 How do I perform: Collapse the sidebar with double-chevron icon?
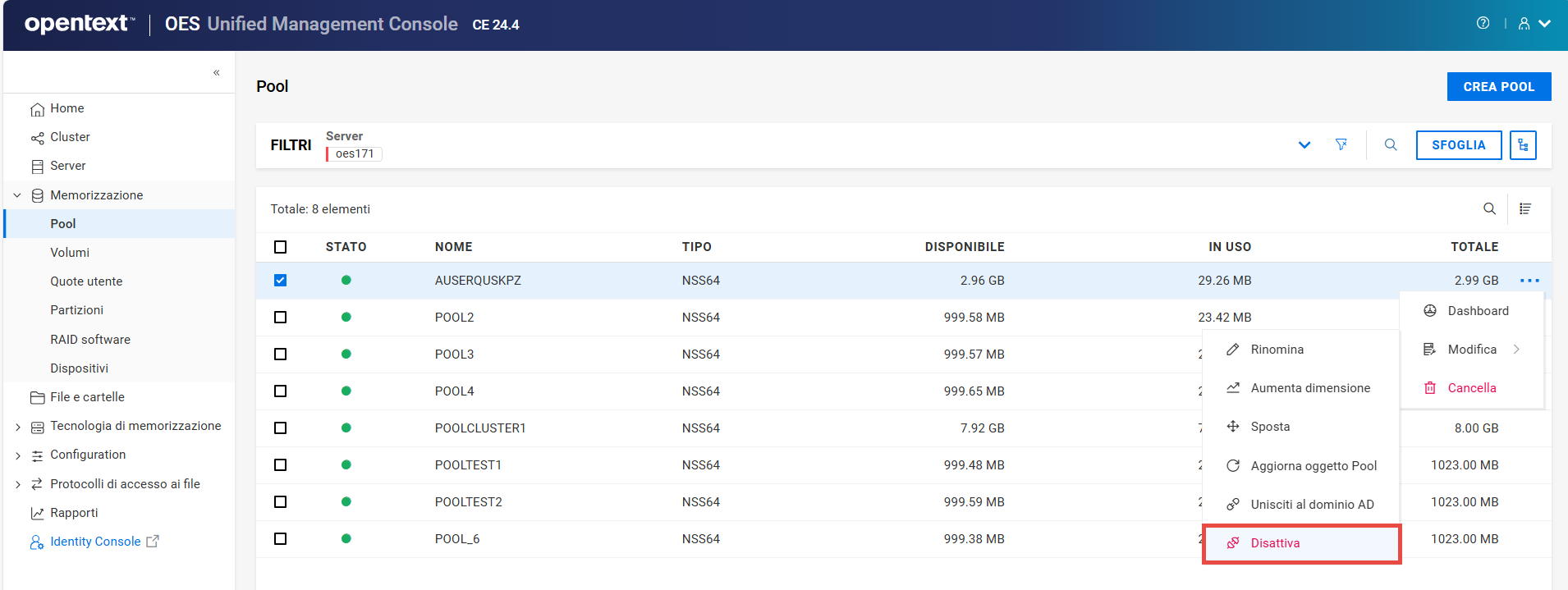click(217, 73)
